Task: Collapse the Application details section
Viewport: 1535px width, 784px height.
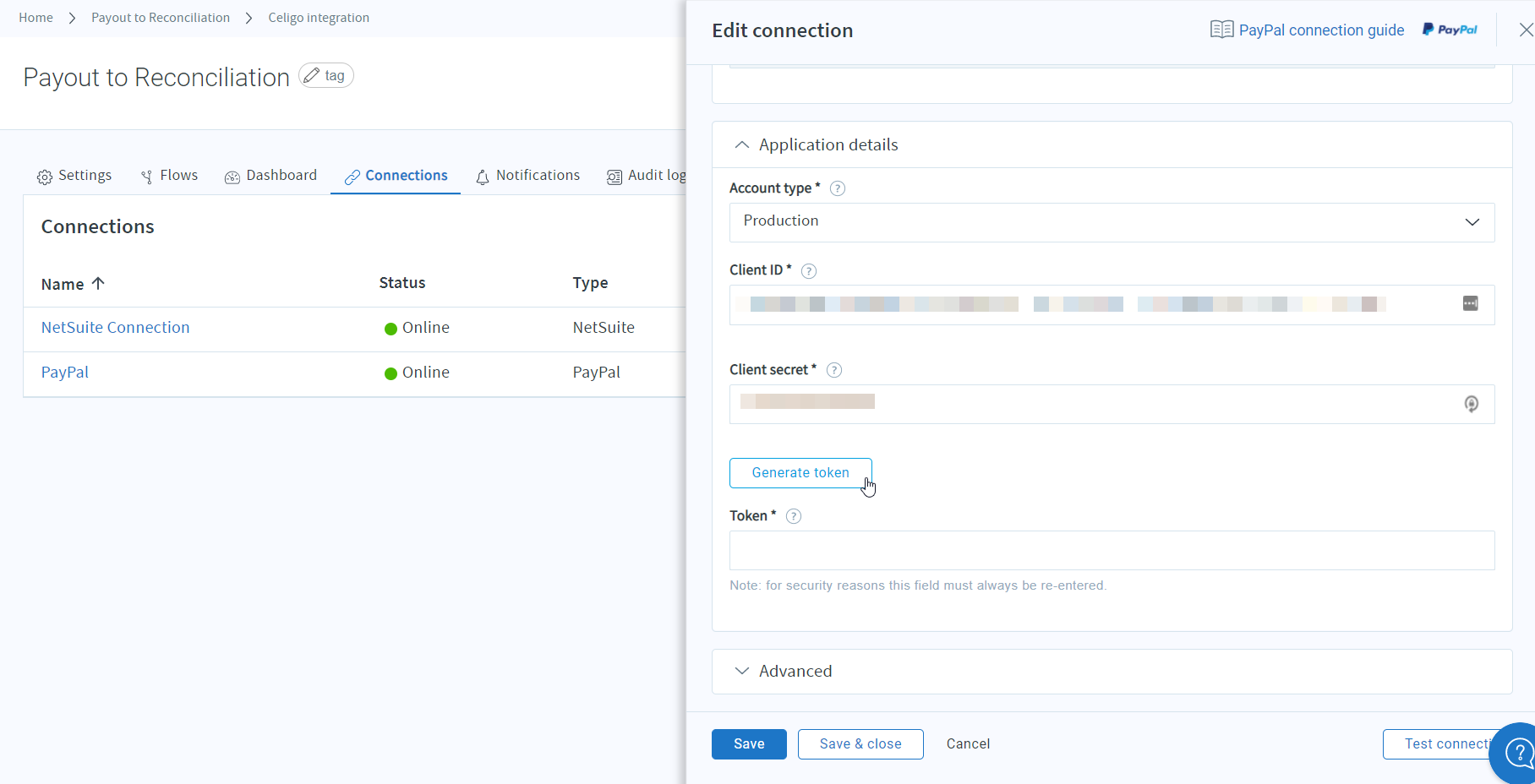Action: [742, 145]
